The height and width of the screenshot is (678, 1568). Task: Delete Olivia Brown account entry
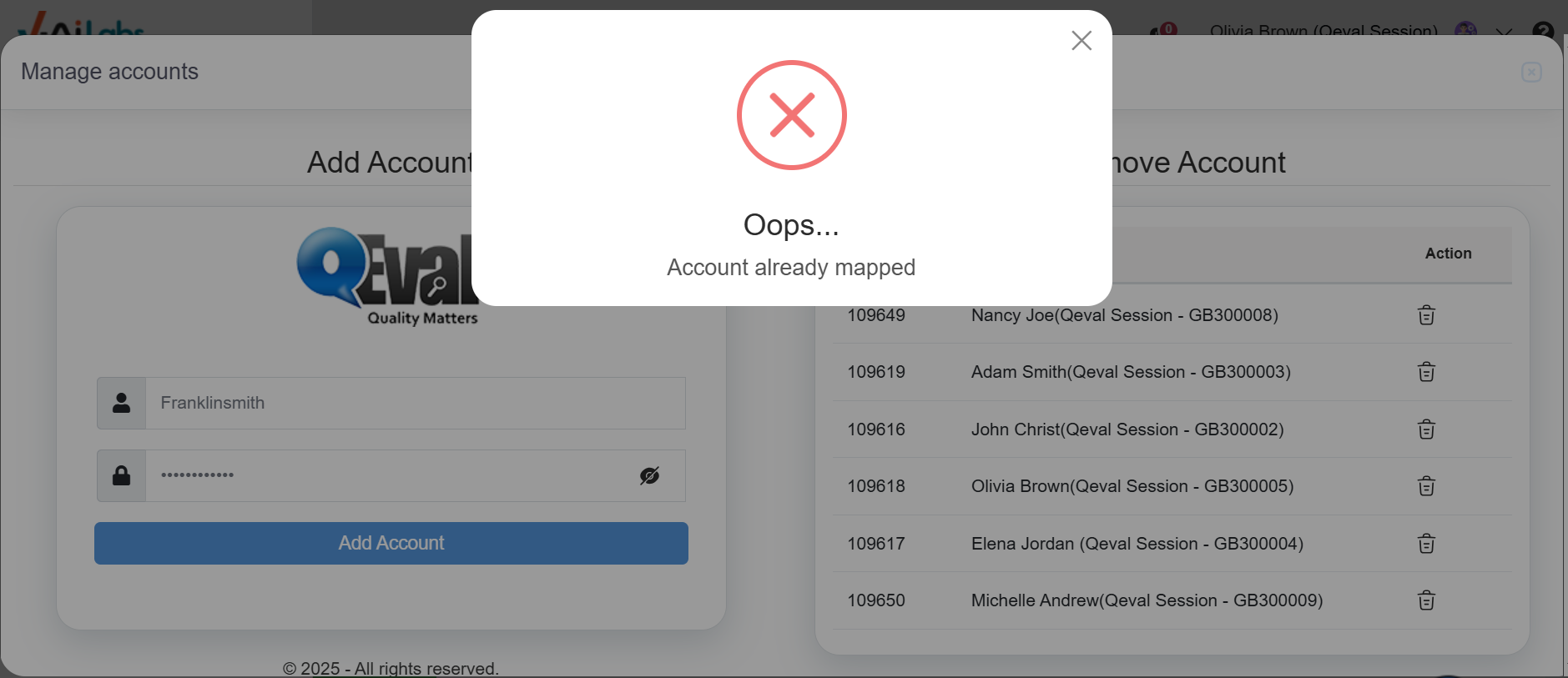click(x=1426, y=486)
